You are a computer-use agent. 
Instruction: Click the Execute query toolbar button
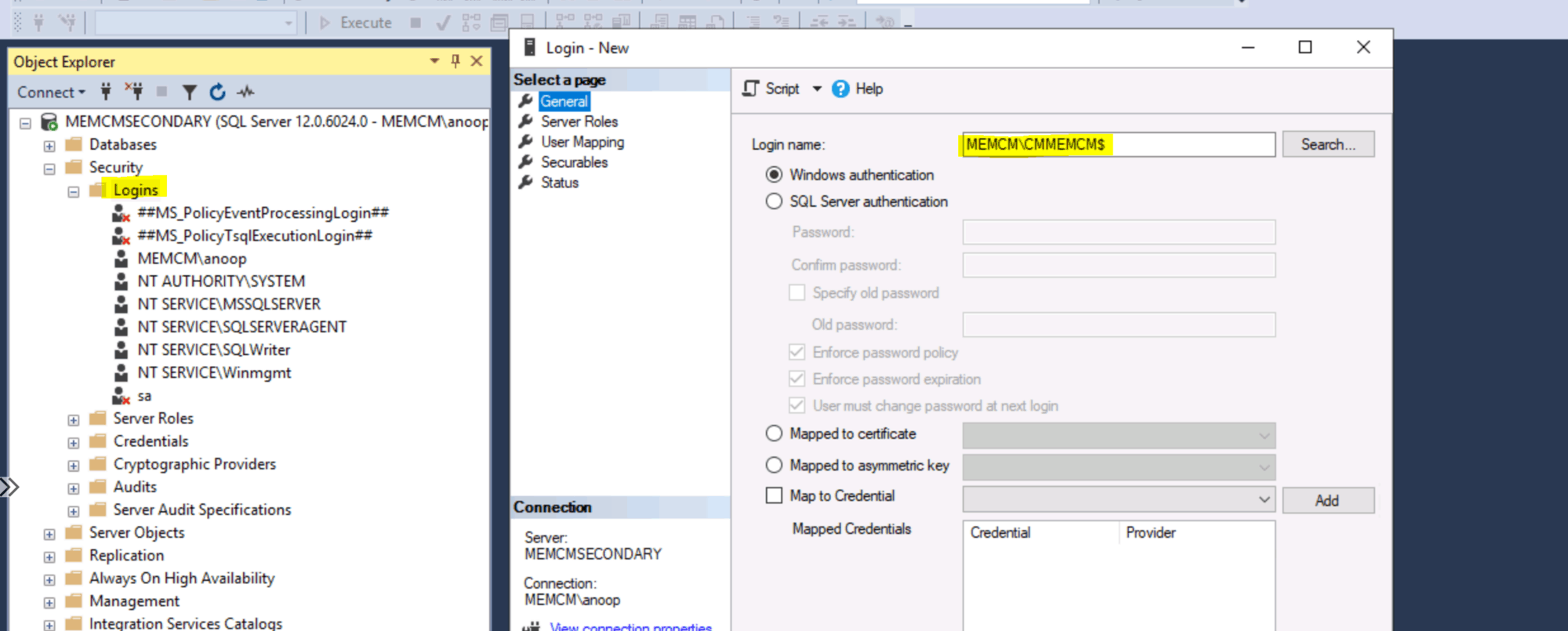(x=356, y=23)
